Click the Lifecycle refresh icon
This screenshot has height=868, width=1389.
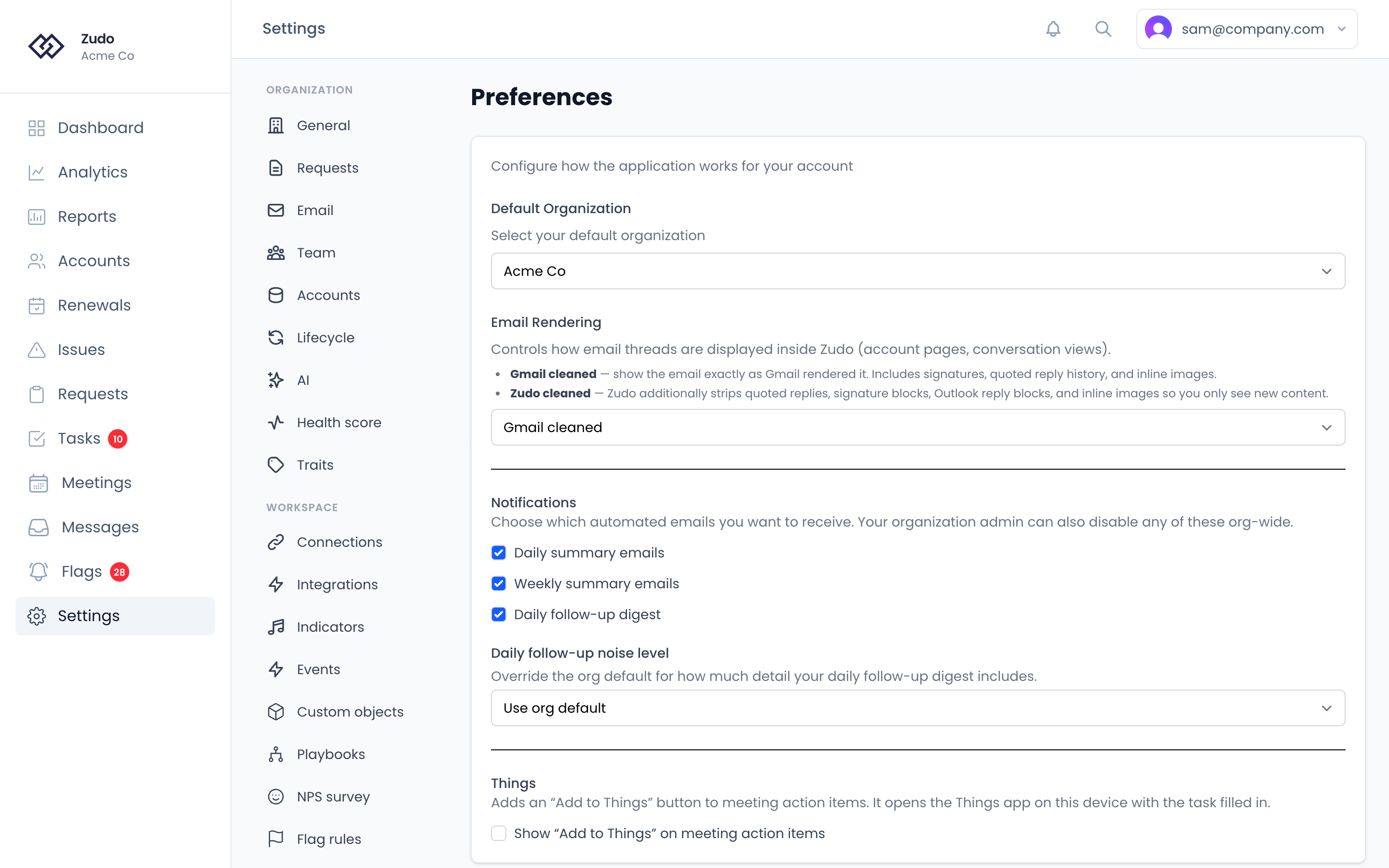point(275,338)
